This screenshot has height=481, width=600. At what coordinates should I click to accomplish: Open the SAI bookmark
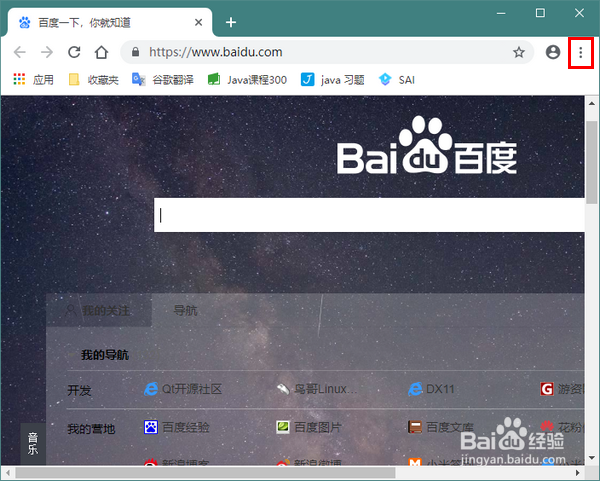(x=396, y=80)
